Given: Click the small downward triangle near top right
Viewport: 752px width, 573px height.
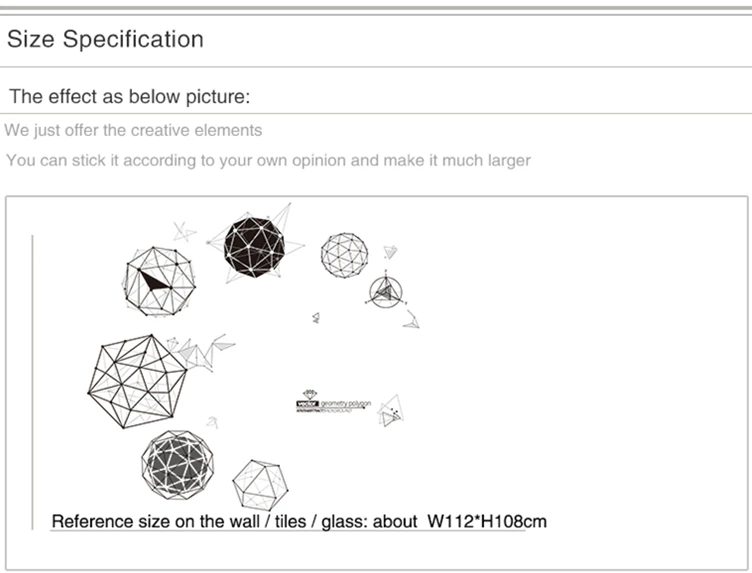Looking at the screenshot, I should coord(390,252).
